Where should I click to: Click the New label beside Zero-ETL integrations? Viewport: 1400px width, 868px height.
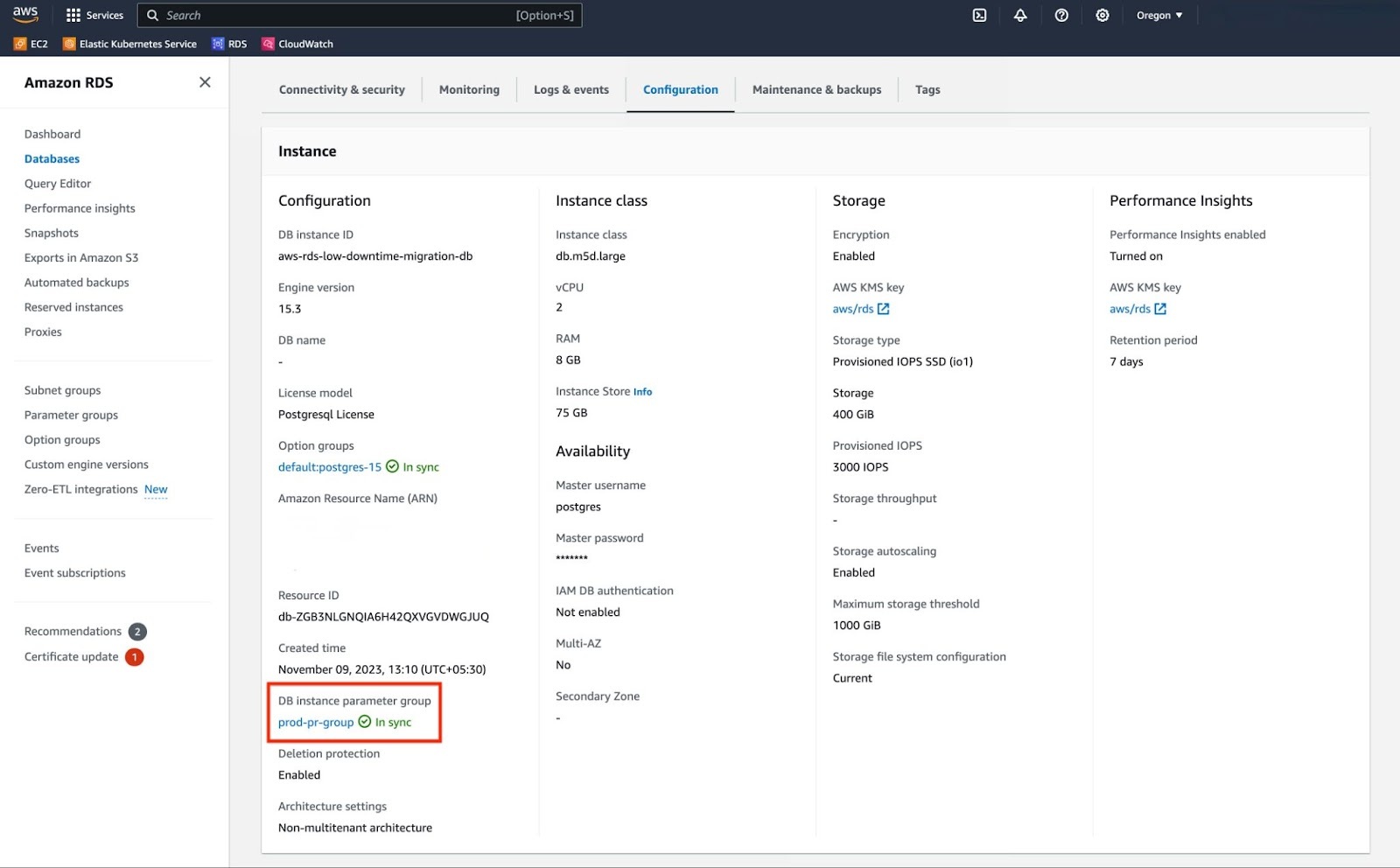156,490
